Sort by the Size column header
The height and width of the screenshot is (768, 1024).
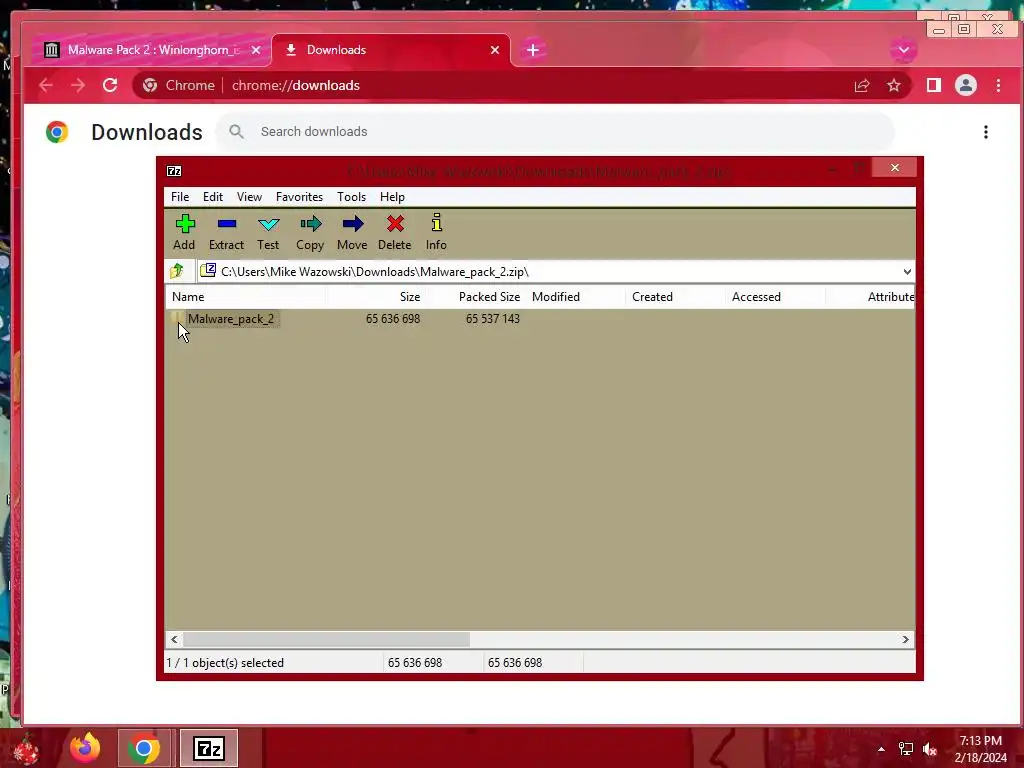tap(375, 296)
